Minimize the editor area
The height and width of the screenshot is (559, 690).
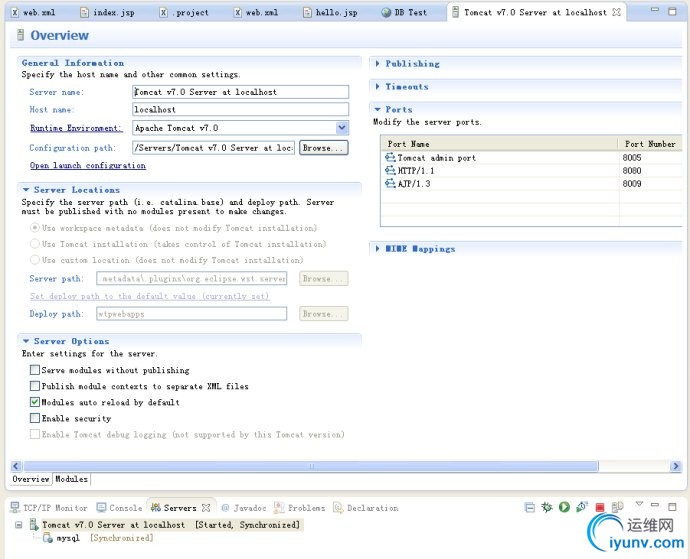655,10
